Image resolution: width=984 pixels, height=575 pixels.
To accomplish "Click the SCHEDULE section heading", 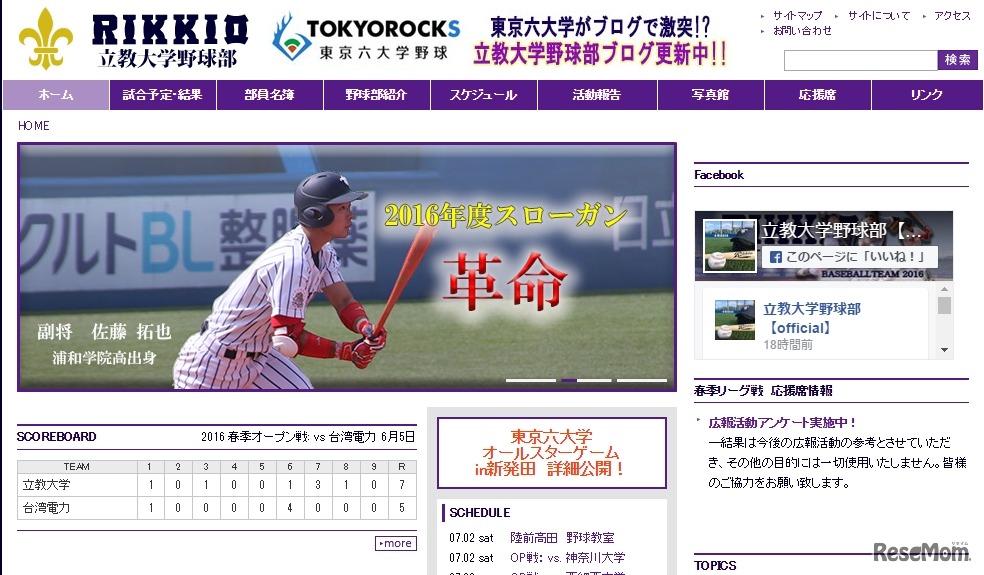I will pos(480,513).
